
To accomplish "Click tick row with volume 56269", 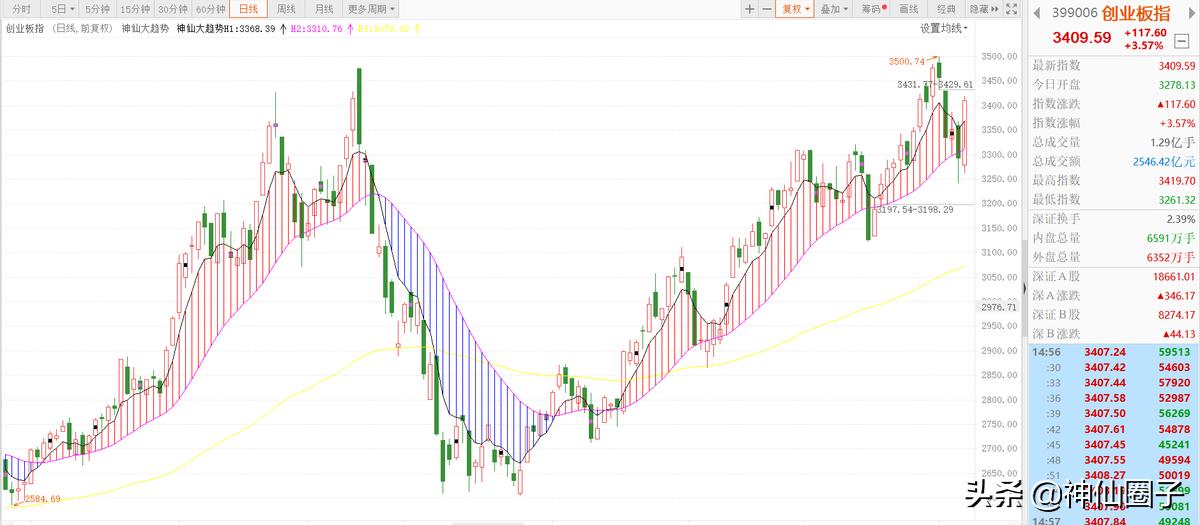I will tap(1113, 414).
